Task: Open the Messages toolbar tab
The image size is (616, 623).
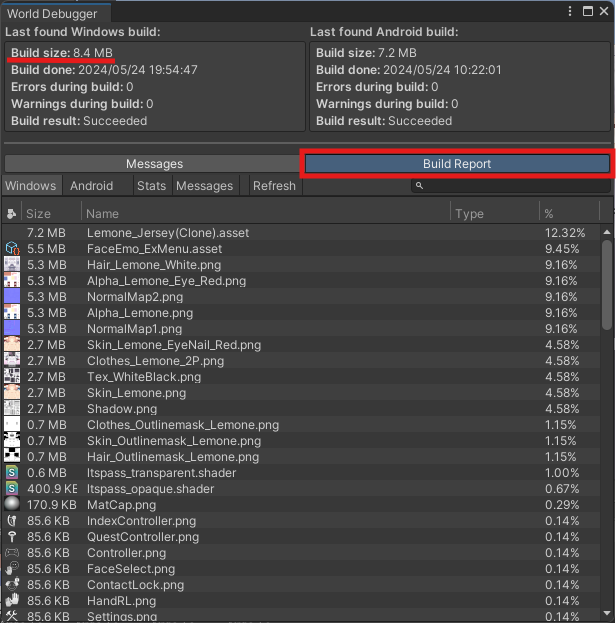Action: coord(204,186)
